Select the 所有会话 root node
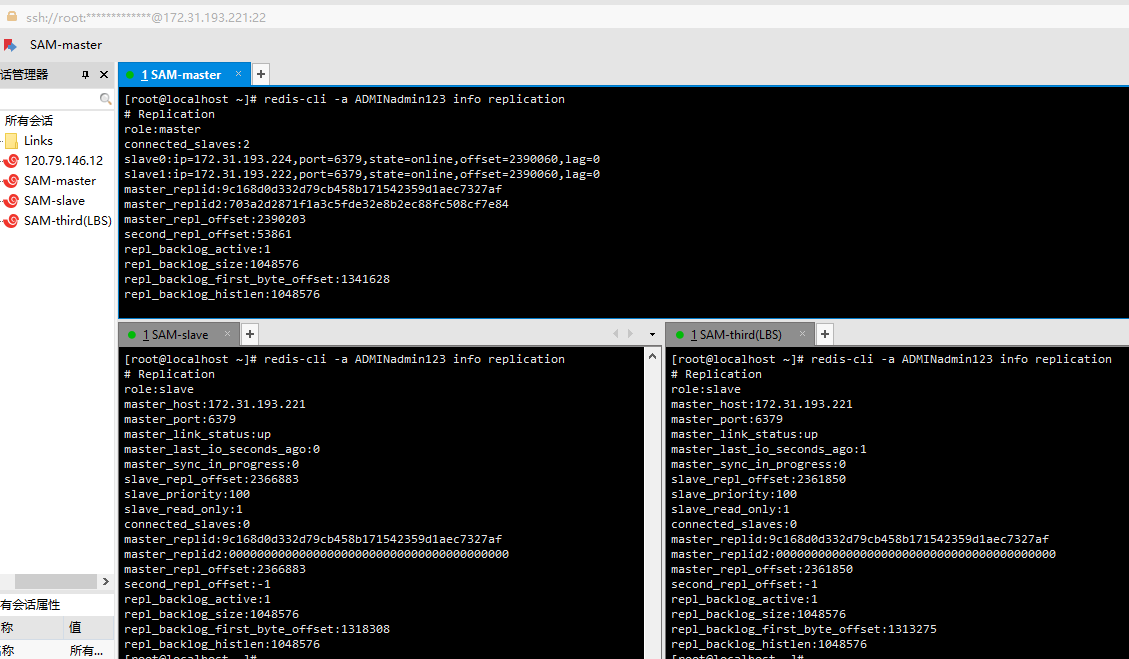Image resolution: width=1129 pixels, height=659 pixels. pyautogui.click(x=29, y=120)
